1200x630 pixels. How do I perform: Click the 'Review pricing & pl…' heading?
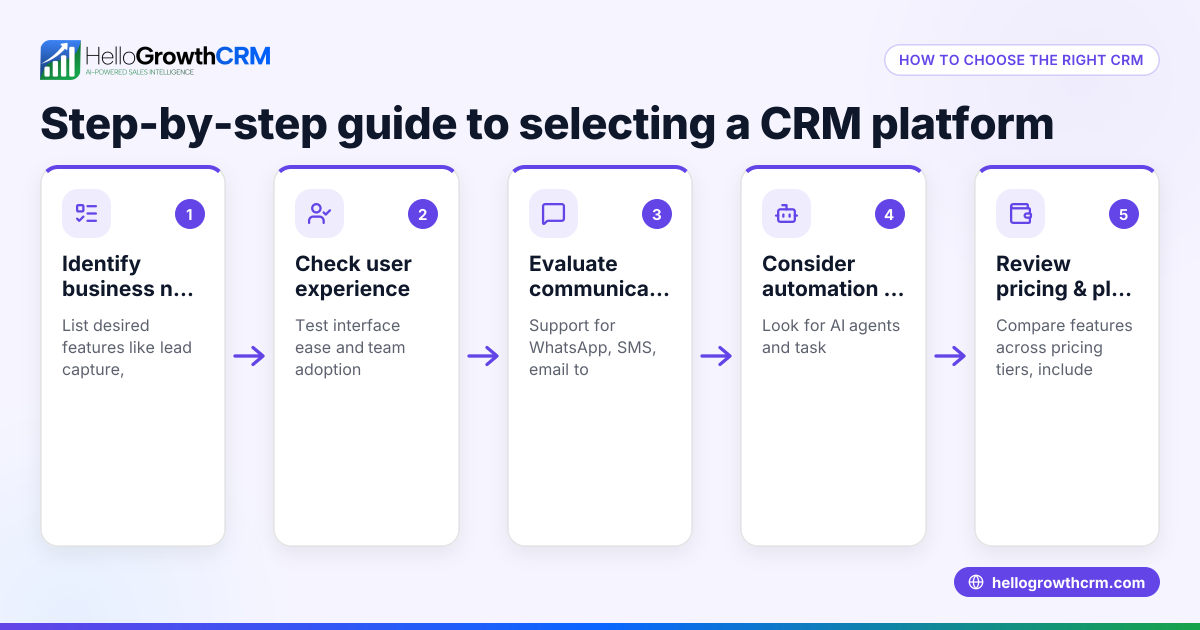(1066, 276)
